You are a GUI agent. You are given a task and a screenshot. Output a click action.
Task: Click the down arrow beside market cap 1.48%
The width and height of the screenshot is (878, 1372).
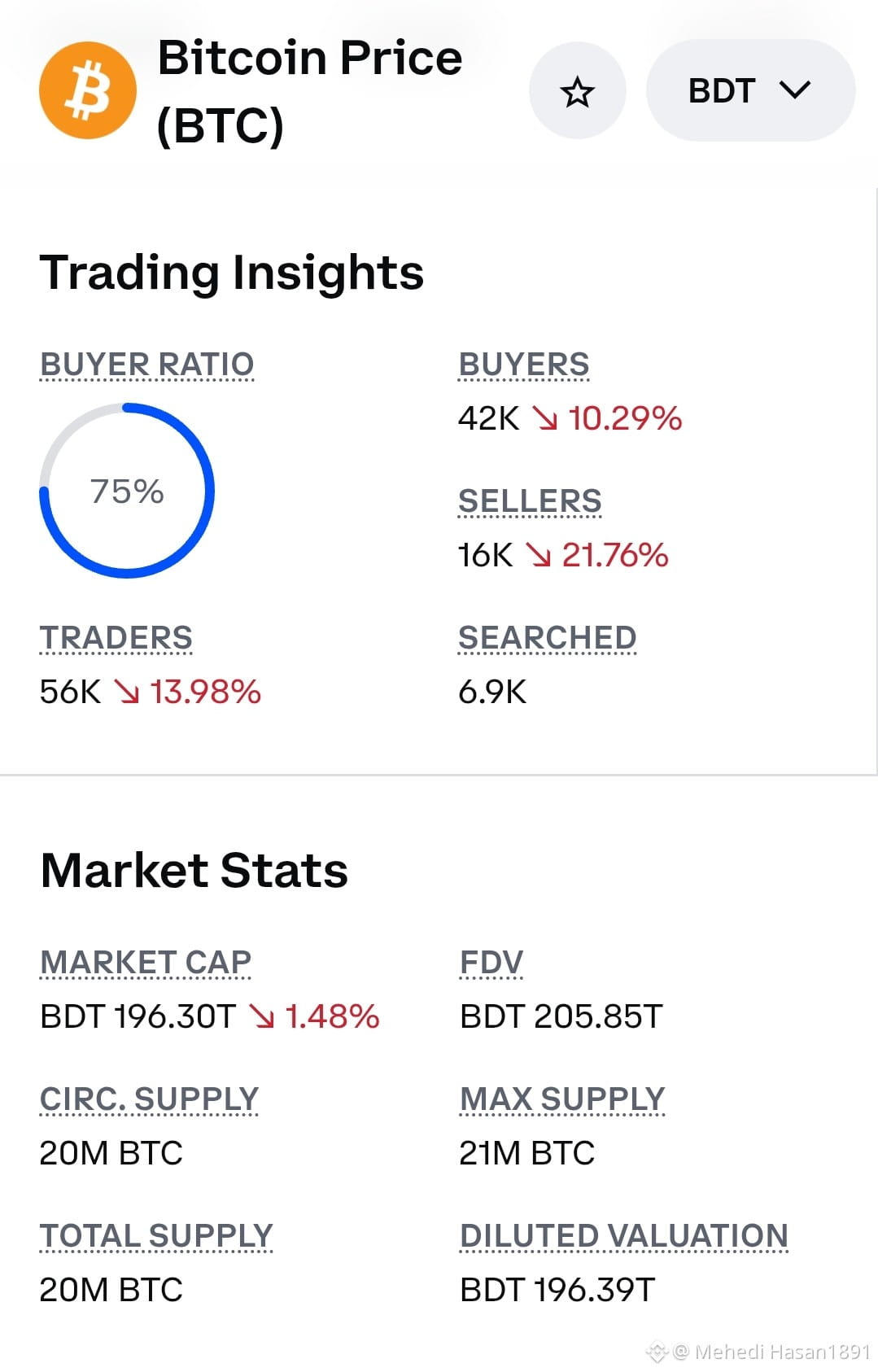(262, 1016)
